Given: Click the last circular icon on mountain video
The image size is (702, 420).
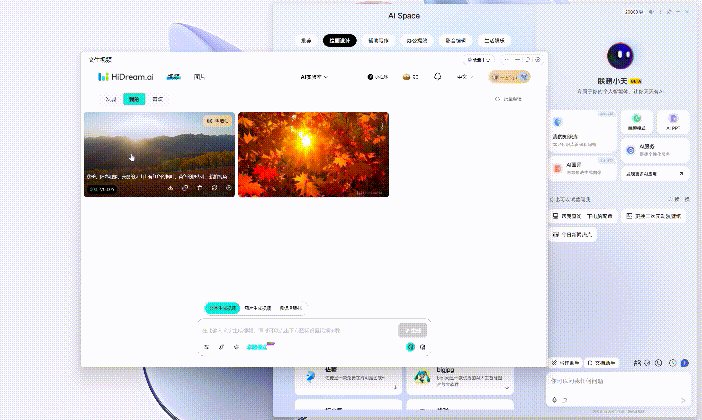Looking at the screenshot, I should pyautogui.click(x=229, y=188).
